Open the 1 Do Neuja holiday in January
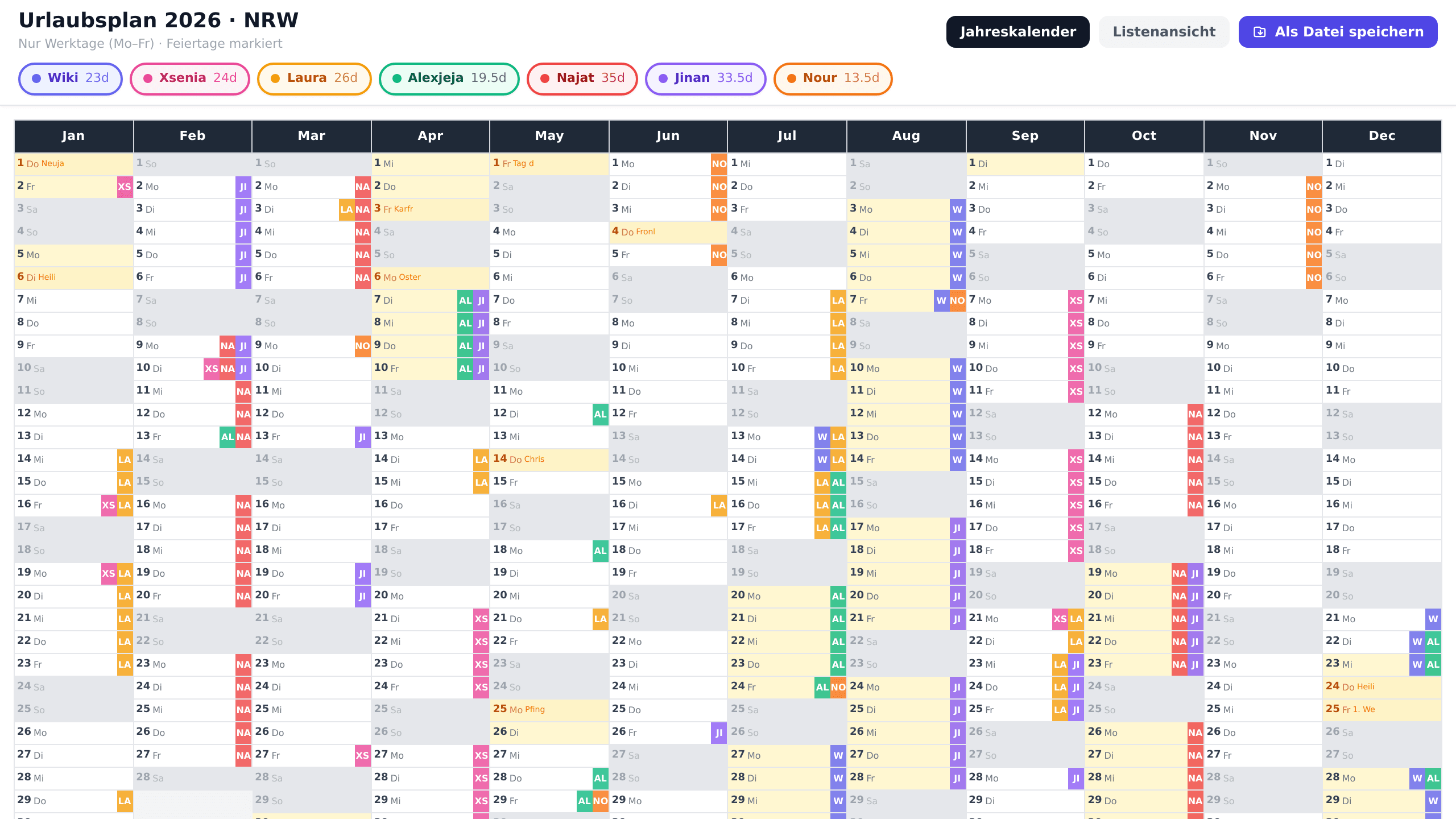1456x819 pixels. tap(73, 164)
